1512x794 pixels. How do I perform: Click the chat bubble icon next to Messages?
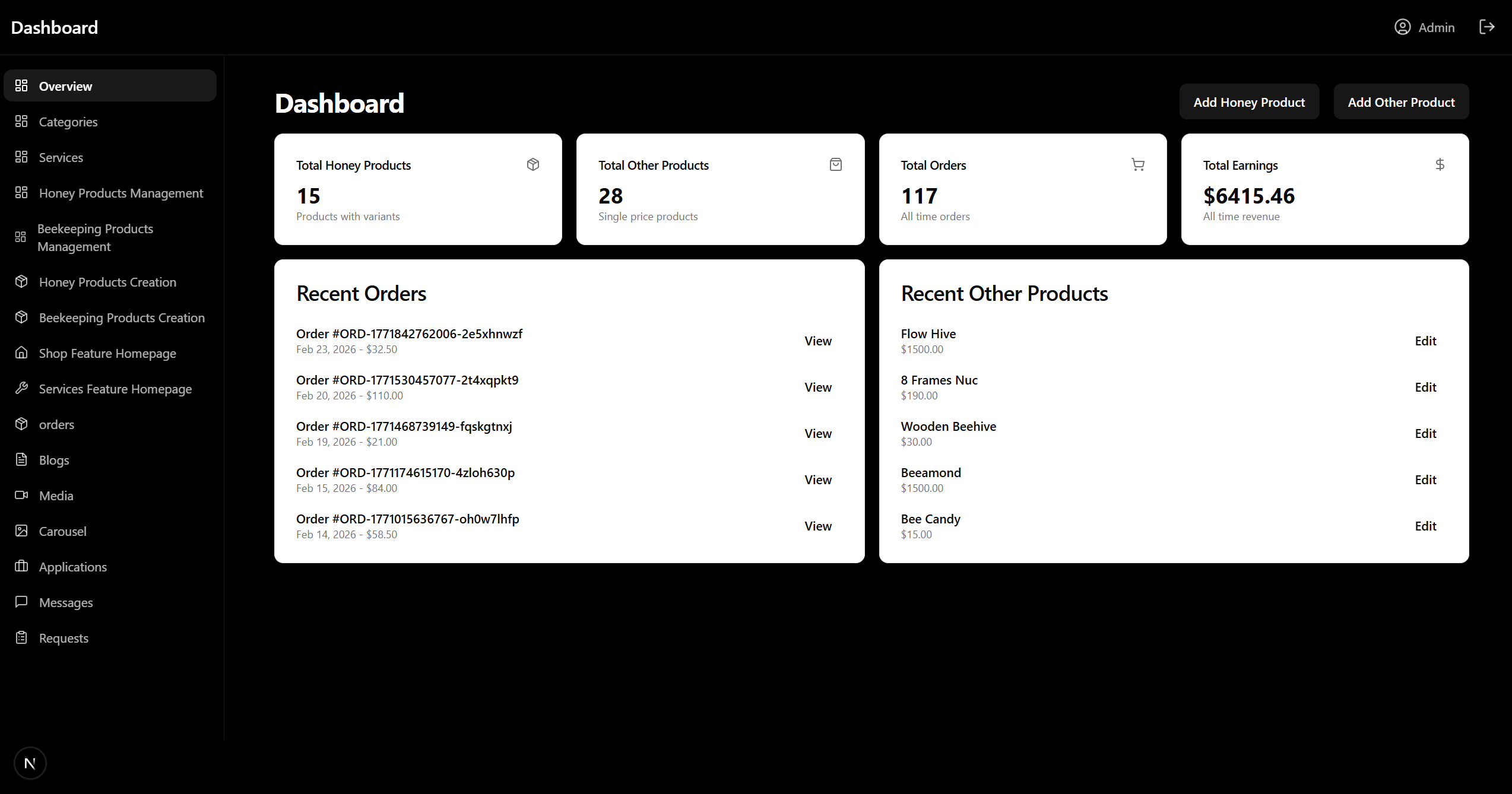pyautogui.click(x=21, y=602)
